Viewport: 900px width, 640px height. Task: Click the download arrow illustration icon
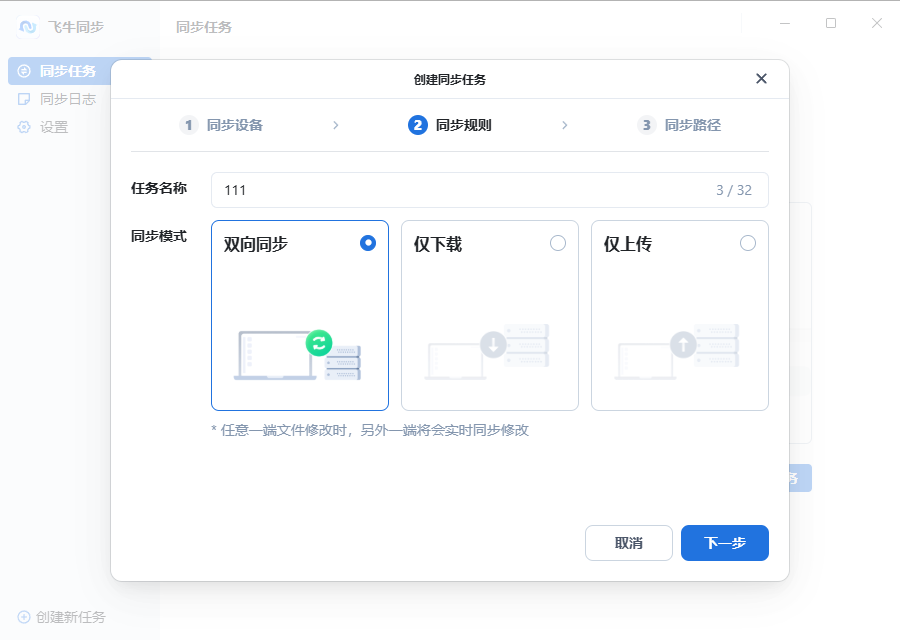(493, 345)
